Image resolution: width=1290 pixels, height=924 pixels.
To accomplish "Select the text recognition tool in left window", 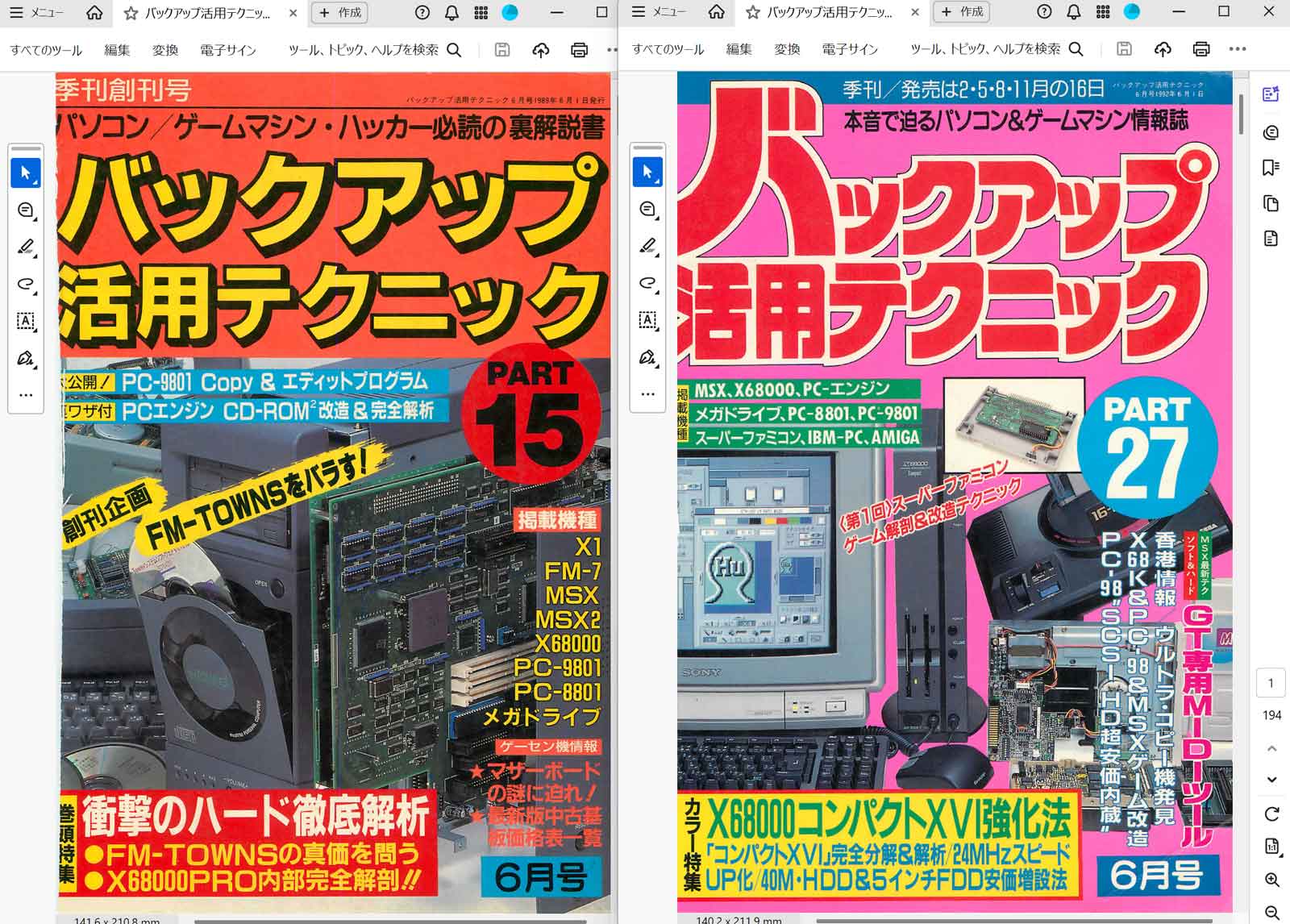I will [x=26, y=321].
